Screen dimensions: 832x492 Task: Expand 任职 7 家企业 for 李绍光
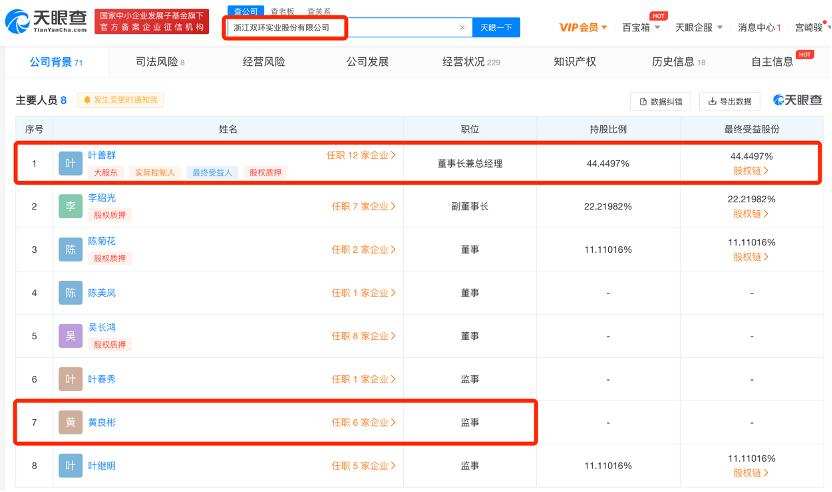(x=363, y=206)
